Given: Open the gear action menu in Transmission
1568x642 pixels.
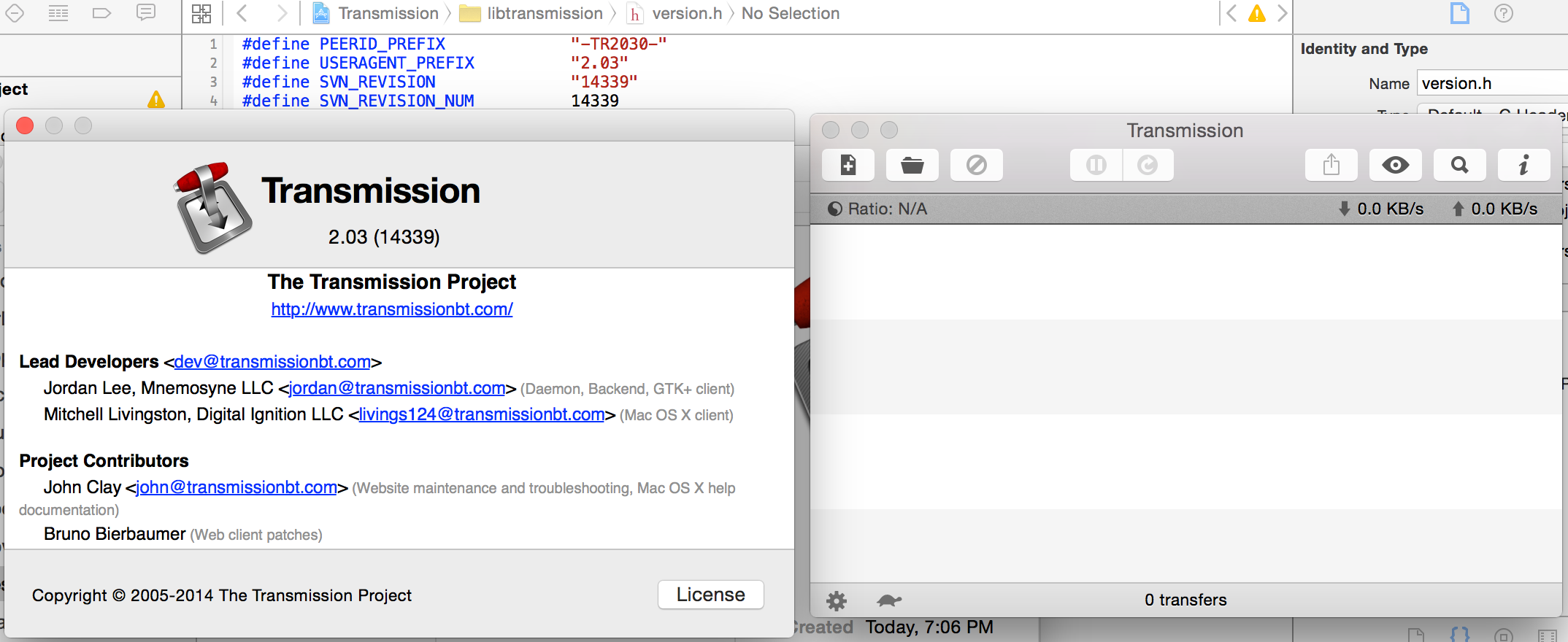Looking at the screenshot, I should pos(837,600).
